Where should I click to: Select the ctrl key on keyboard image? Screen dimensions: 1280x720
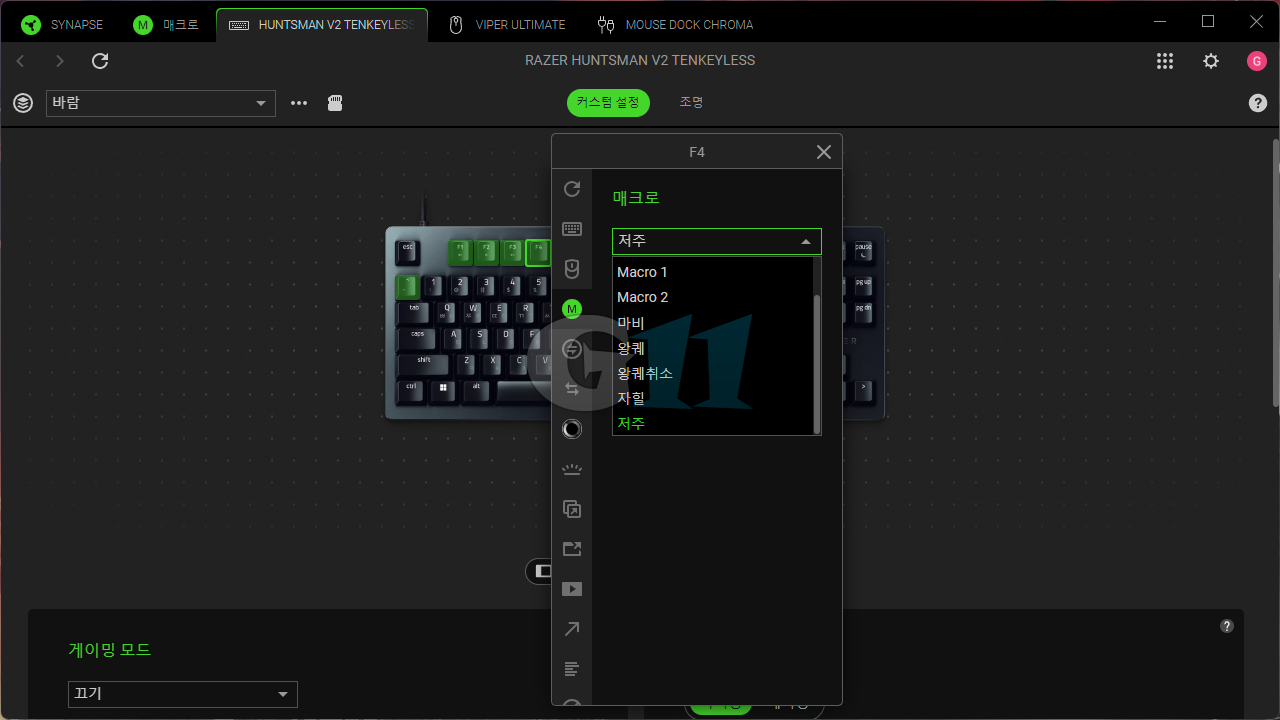412,391
